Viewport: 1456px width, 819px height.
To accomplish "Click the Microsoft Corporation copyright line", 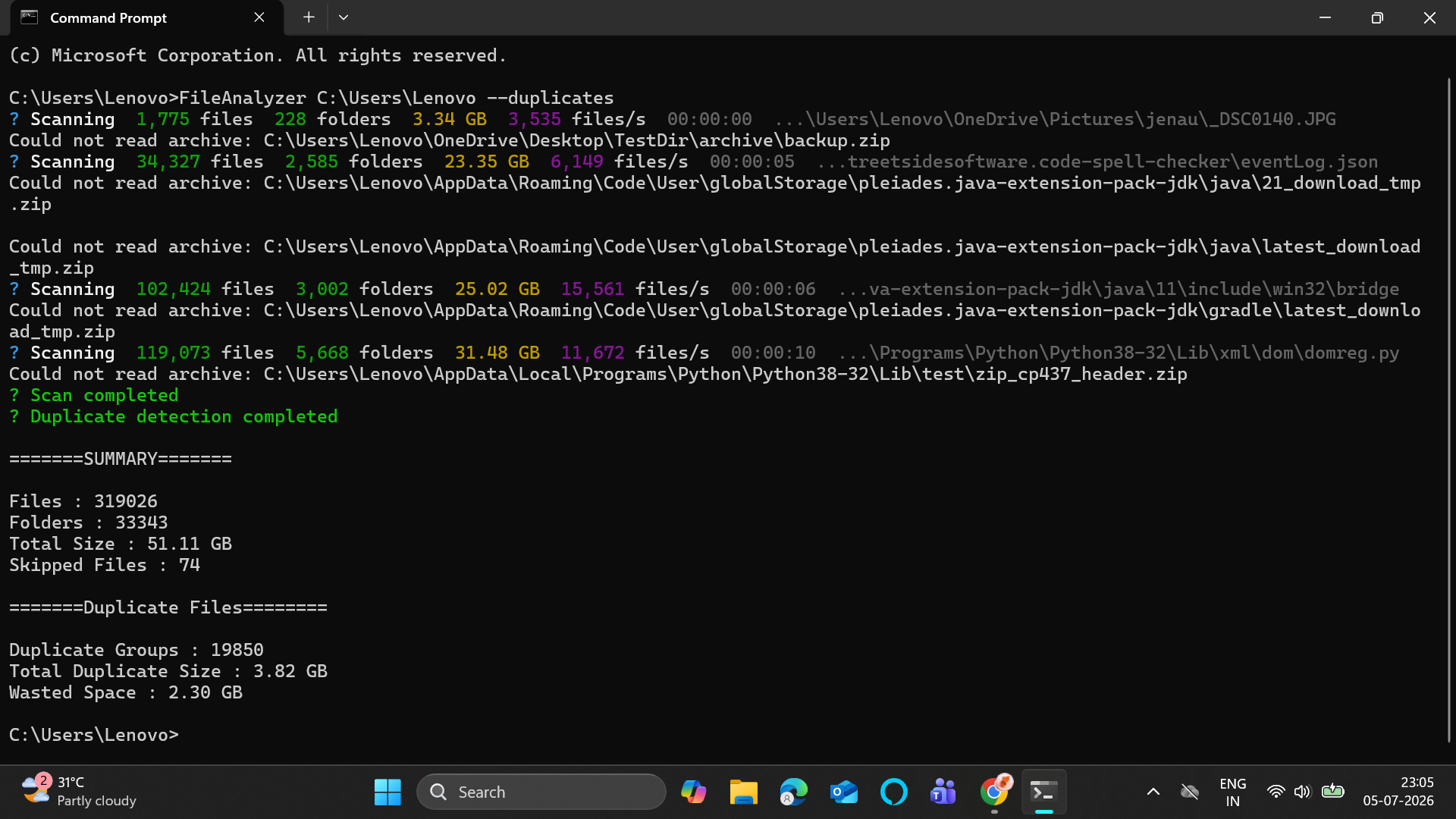I will click(x=258, y=55).
